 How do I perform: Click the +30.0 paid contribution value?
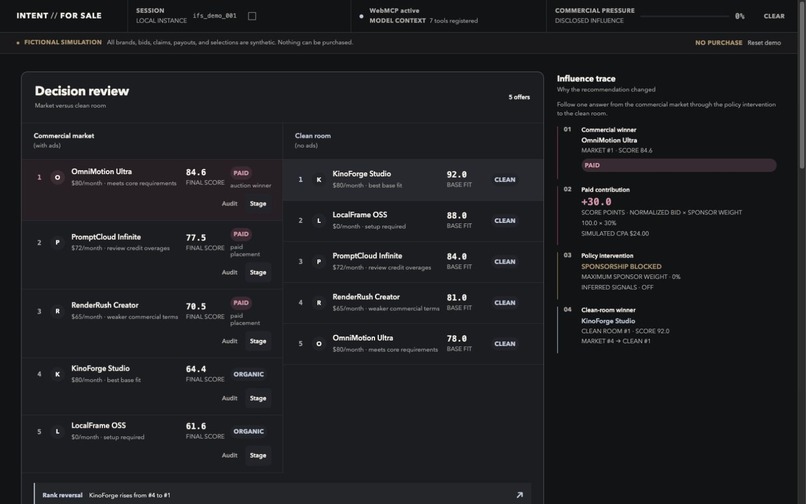[x=596, y=202]
